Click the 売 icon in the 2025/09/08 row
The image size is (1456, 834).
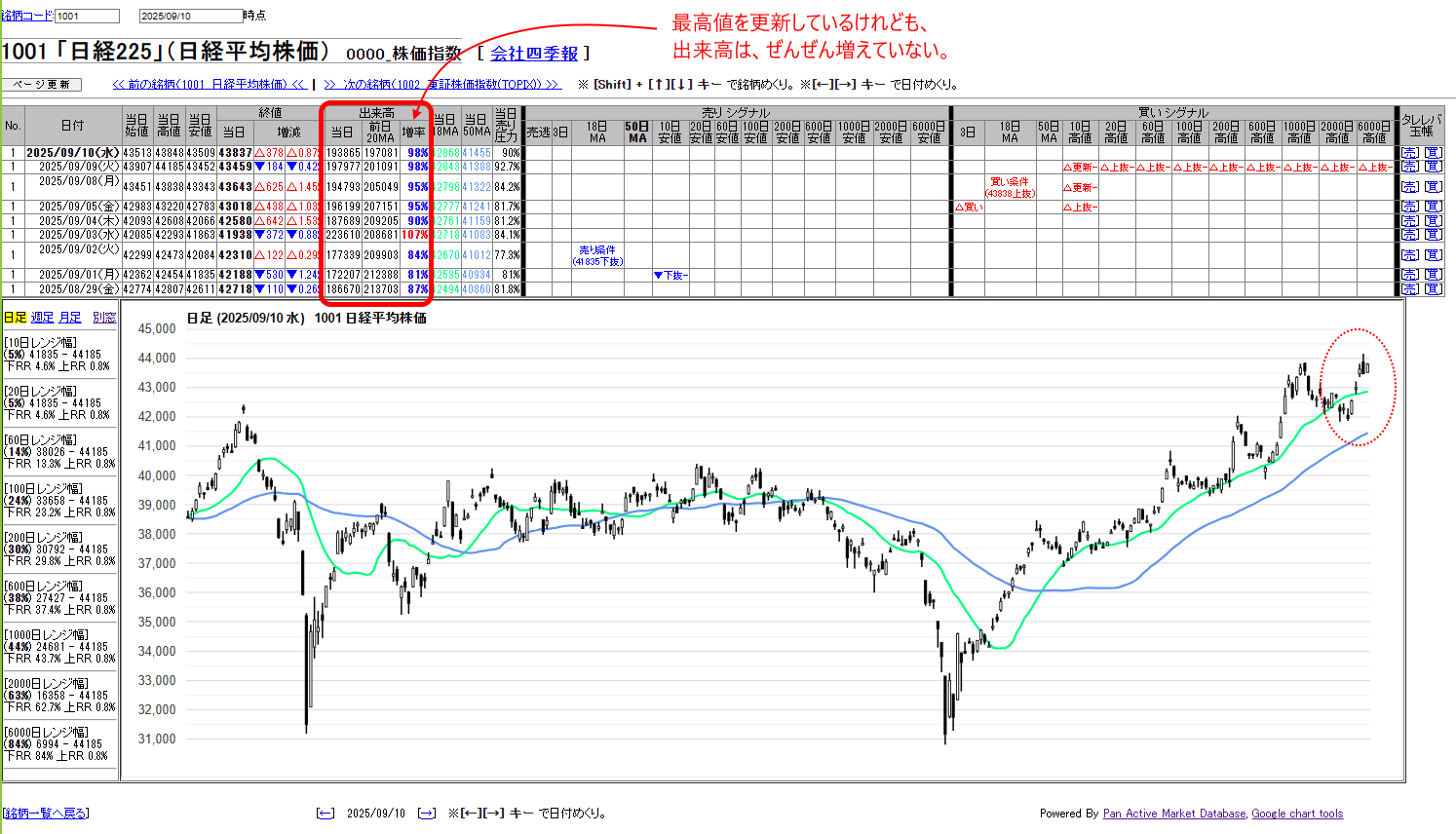(x=1409, y=187)
